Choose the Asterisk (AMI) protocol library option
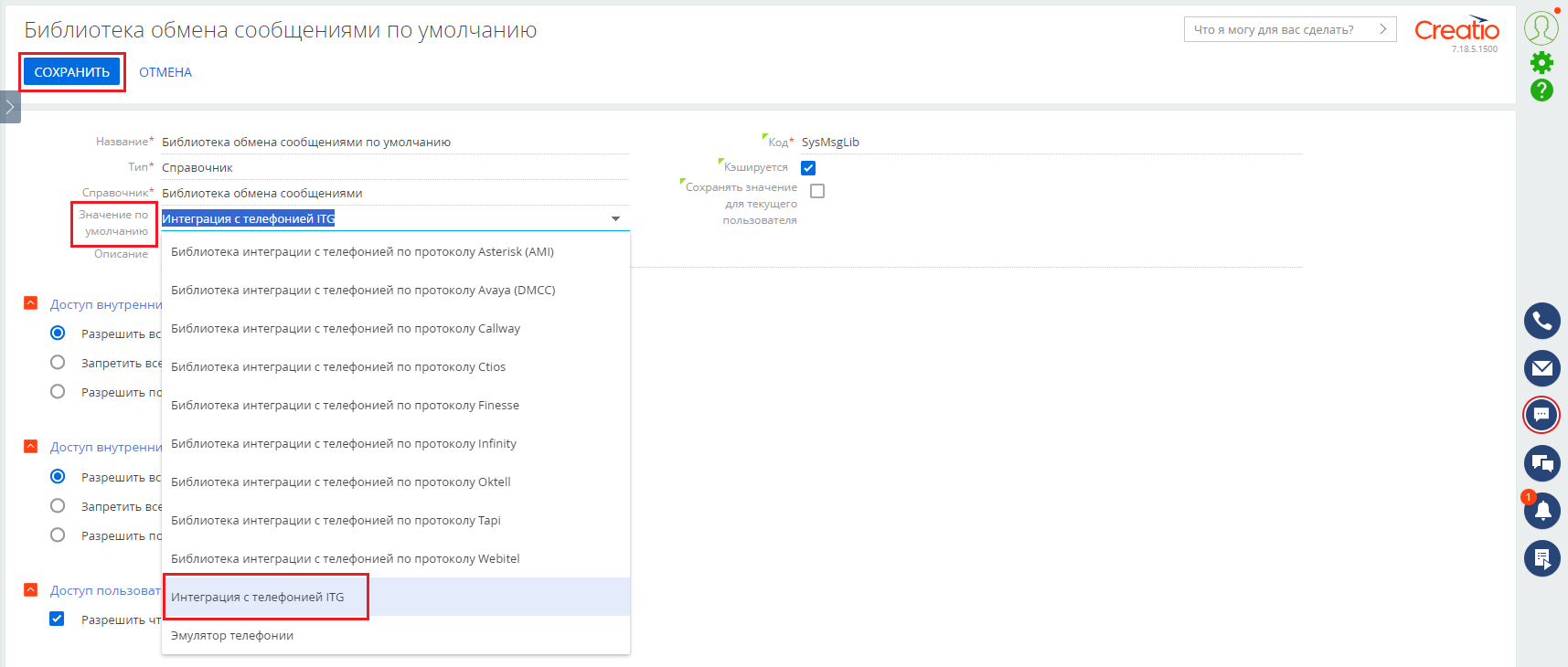This screenshot has width=1568, height=667. [x=396, y=251]
